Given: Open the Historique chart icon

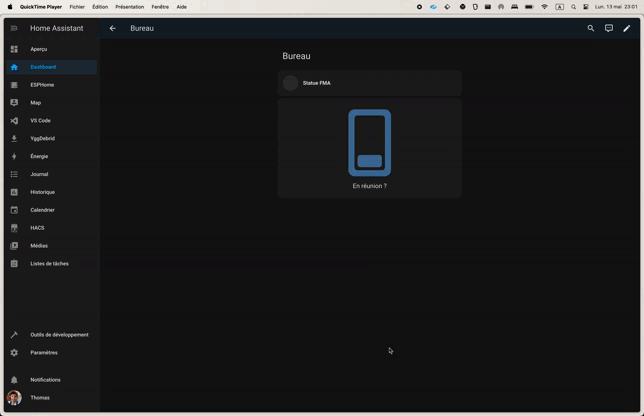Looking at the screenshot, I should (x=14, y=192).
